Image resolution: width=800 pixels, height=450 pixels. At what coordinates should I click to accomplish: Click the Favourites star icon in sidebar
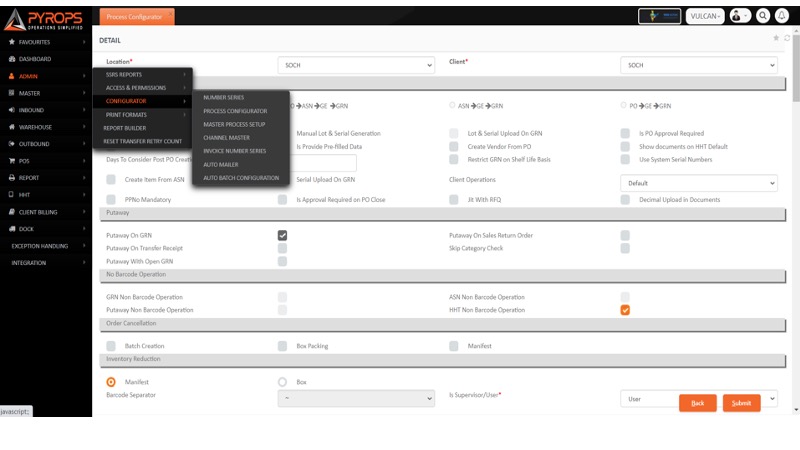(12, 42)
